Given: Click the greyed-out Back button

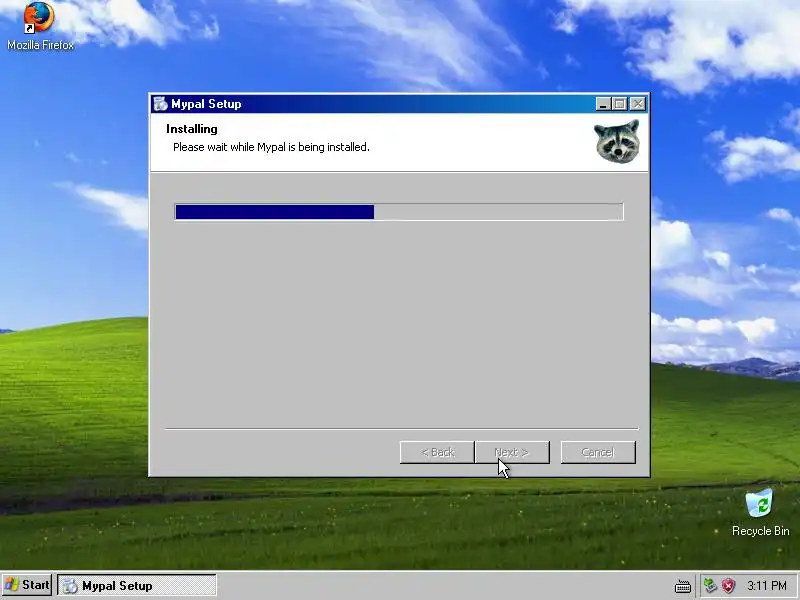Looking at the screenshot, I should tap(437, 453).
